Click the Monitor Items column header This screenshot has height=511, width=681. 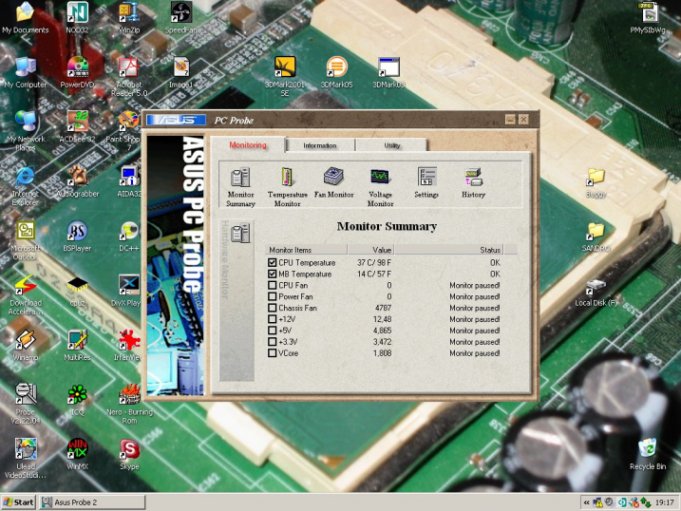[306, 250]
